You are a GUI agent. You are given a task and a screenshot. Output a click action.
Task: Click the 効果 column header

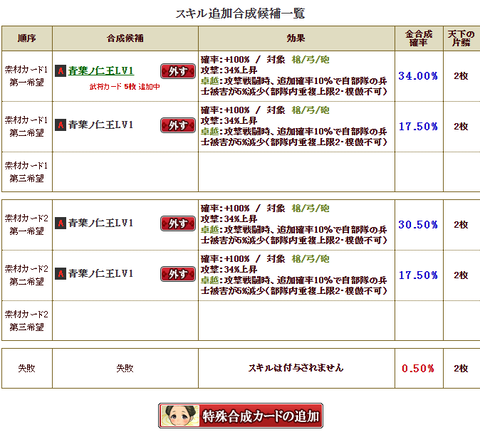tap(296, 38)
